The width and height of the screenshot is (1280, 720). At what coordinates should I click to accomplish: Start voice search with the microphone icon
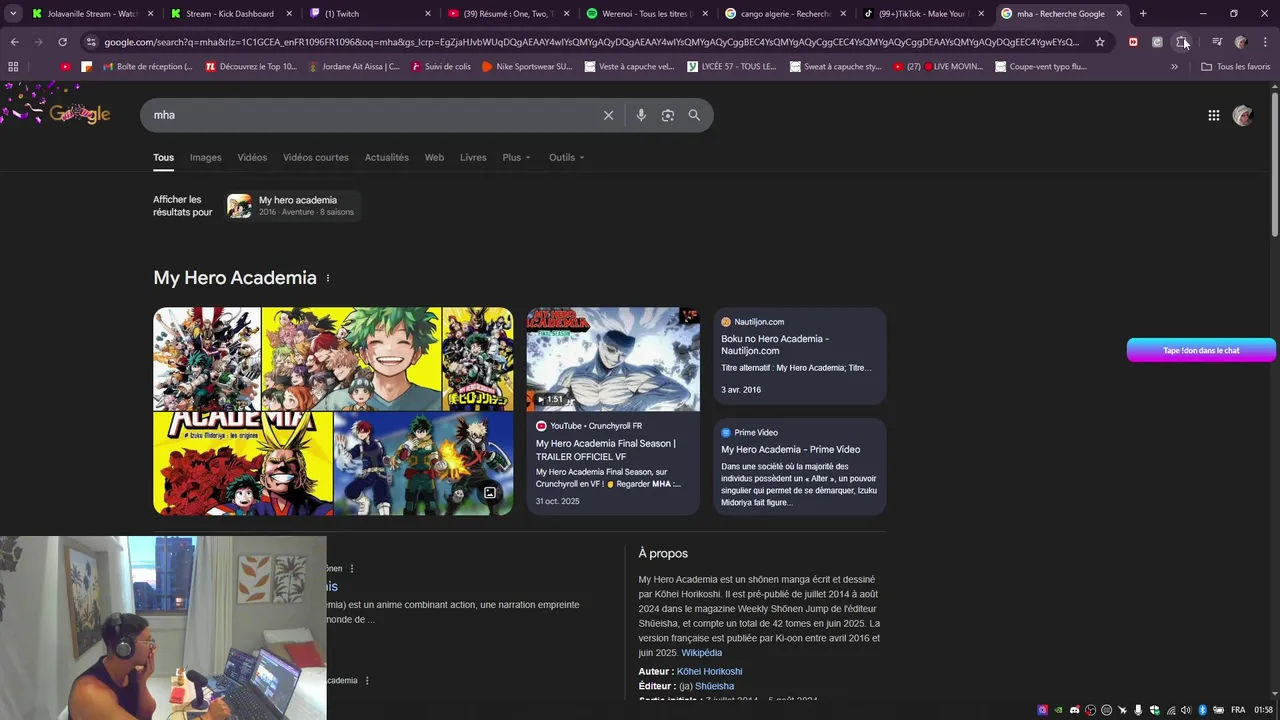coord(641,115)
